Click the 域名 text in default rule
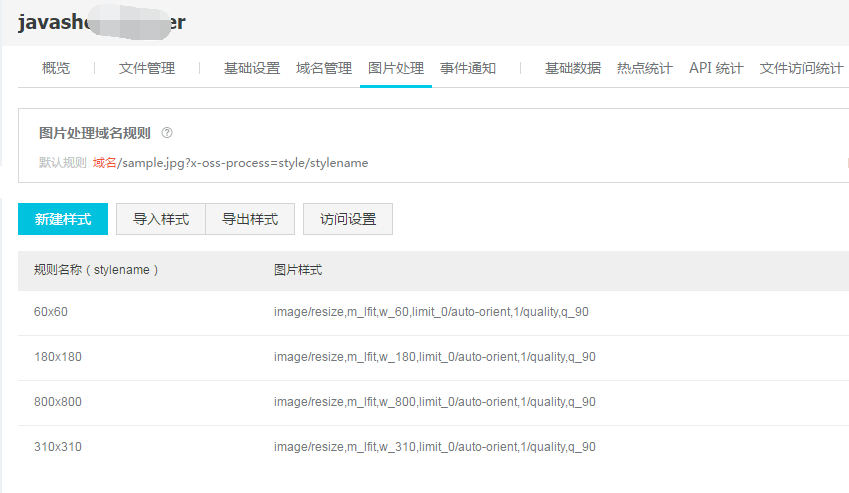849x493 pixels. (x=105, y=163)
